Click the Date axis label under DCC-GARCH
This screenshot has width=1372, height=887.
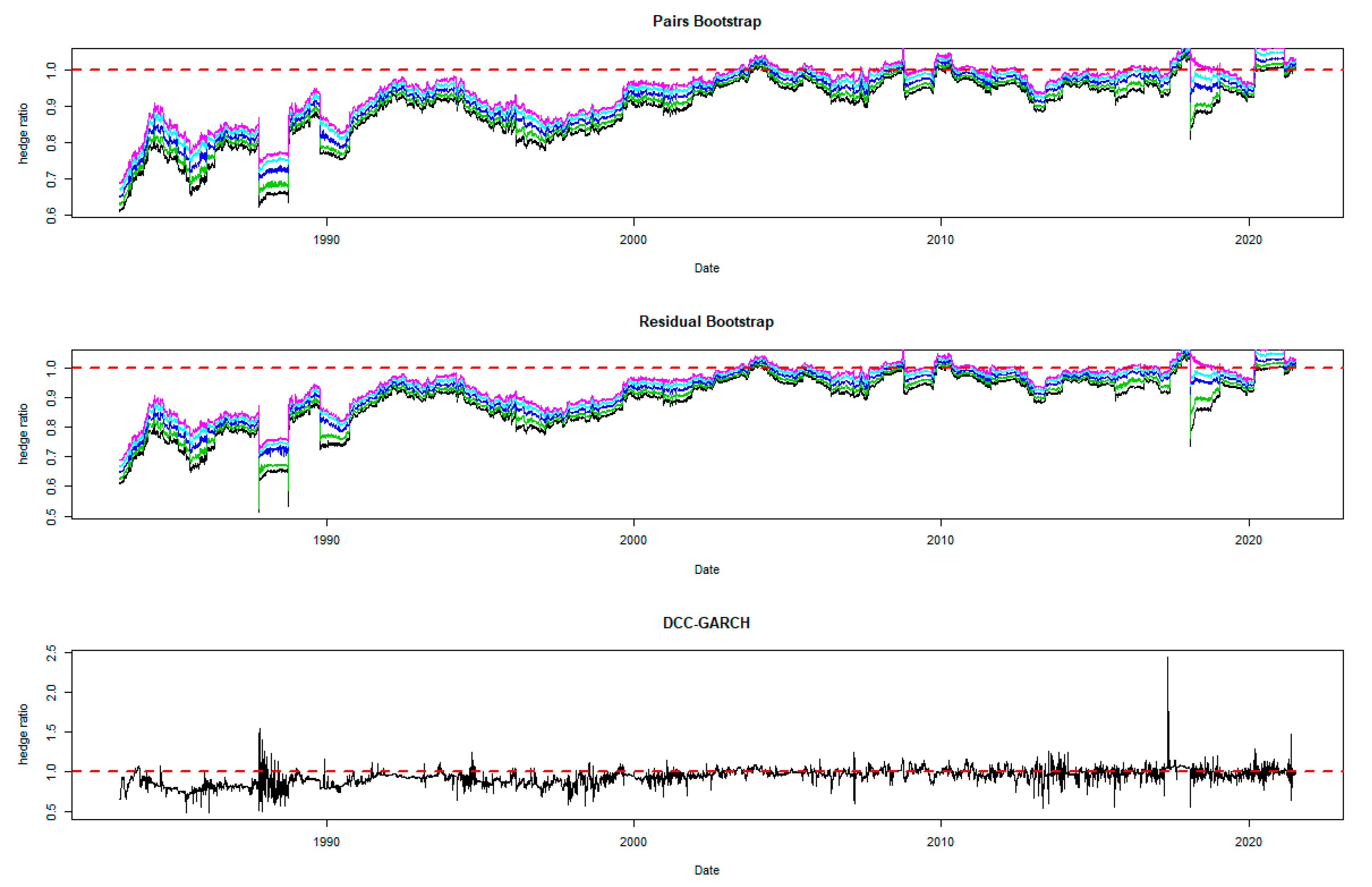706,870
